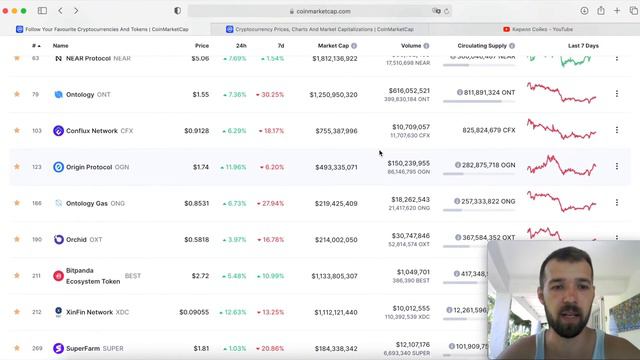Sort by 24h column header
The image size is (640, 360).
[x=241, y=46]
